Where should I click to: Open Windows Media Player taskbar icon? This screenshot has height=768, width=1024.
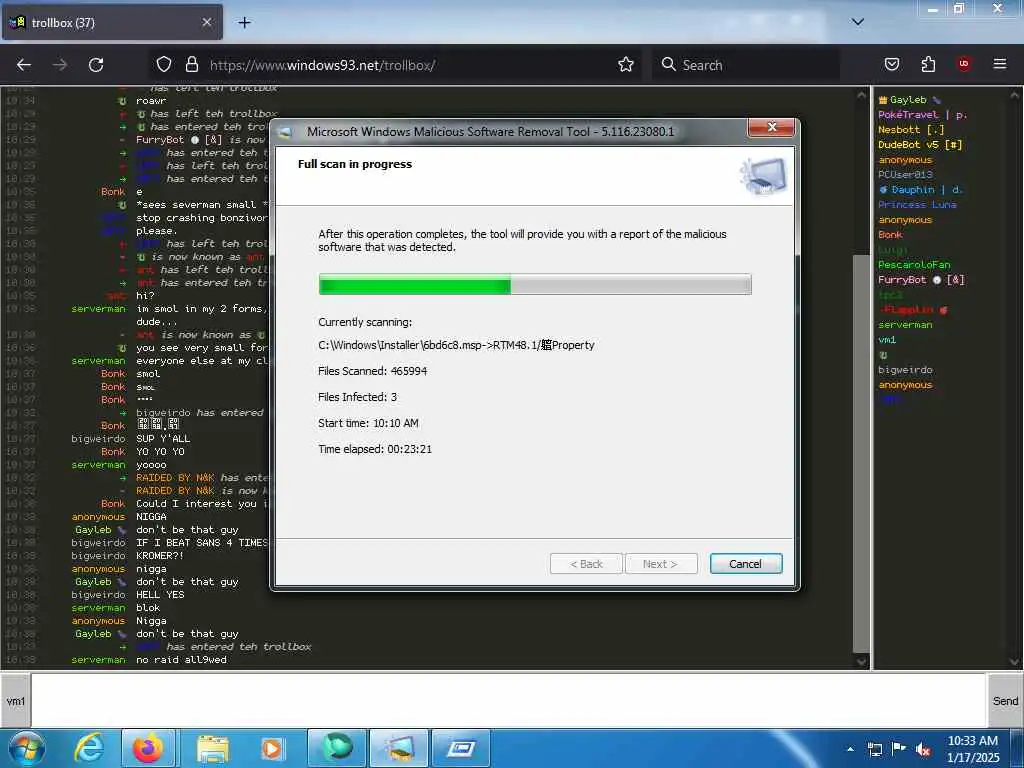pyautogui.click(x=272, y=748)
